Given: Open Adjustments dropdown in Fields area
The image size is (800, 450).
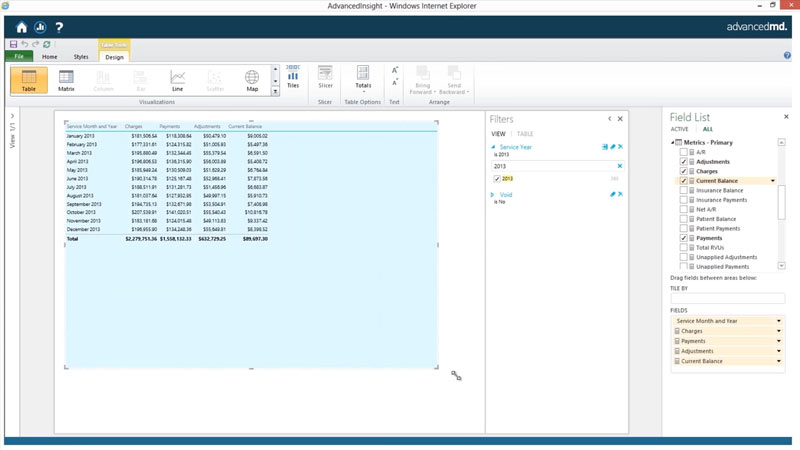Looking at the screenshot, I should pyautogui.click(x=779, y=351).
